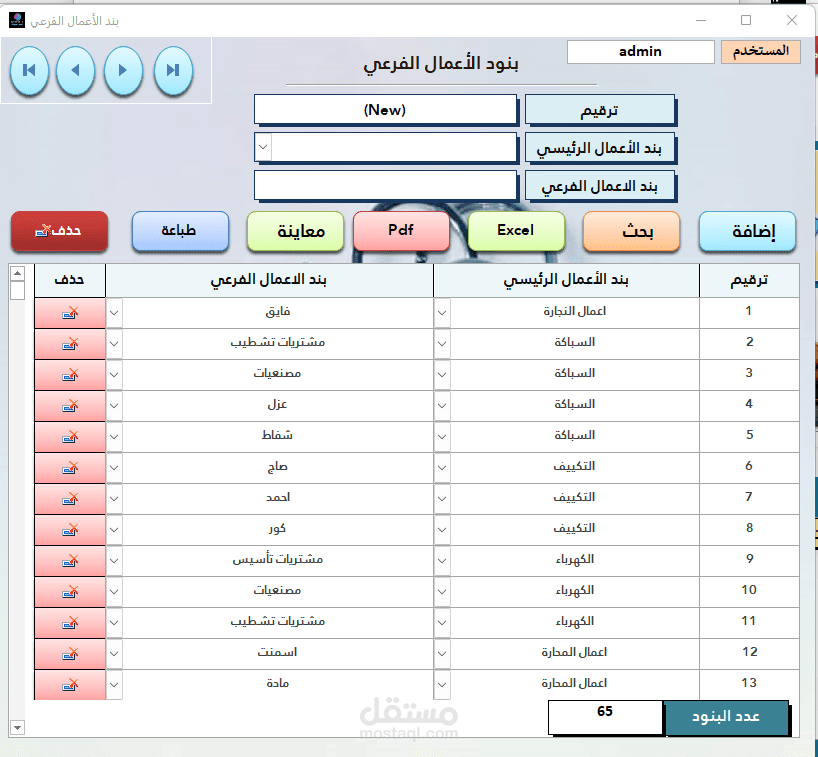The width and height of the screenshot is (818, 757).
Task: Delete row 7 (احمد) via its delete icon
Action: pyautogui.click(x=70, y=499)
